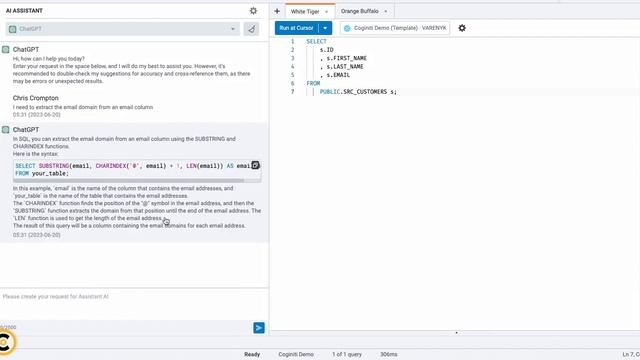The width and height of the screenshot is (640, 360).
Task: Open Coginiti Demo connection selector
Action: tap(395, 28)
